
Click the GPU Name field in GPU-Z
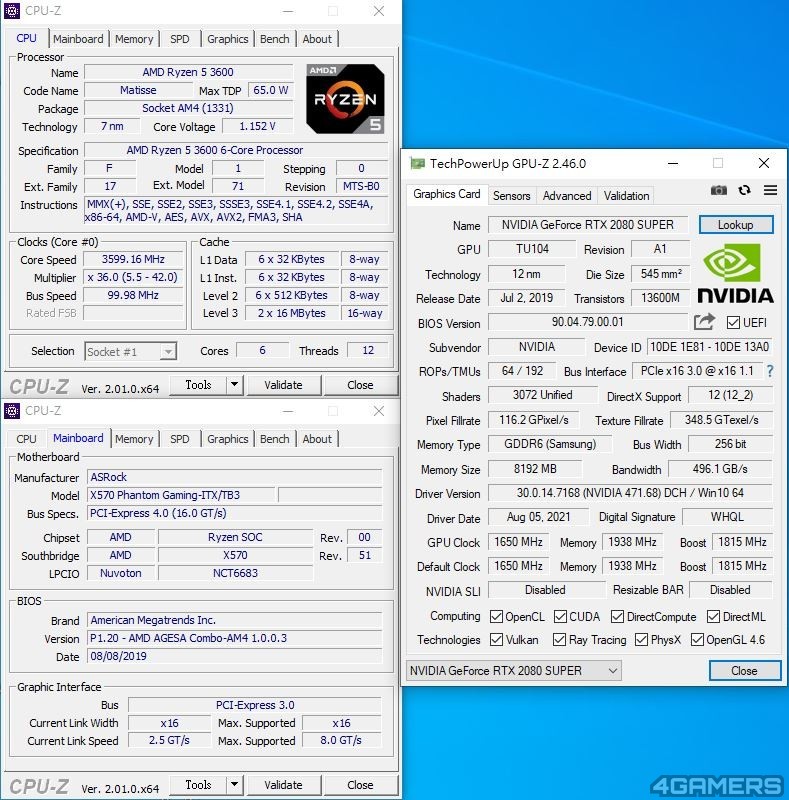(587, 224)
